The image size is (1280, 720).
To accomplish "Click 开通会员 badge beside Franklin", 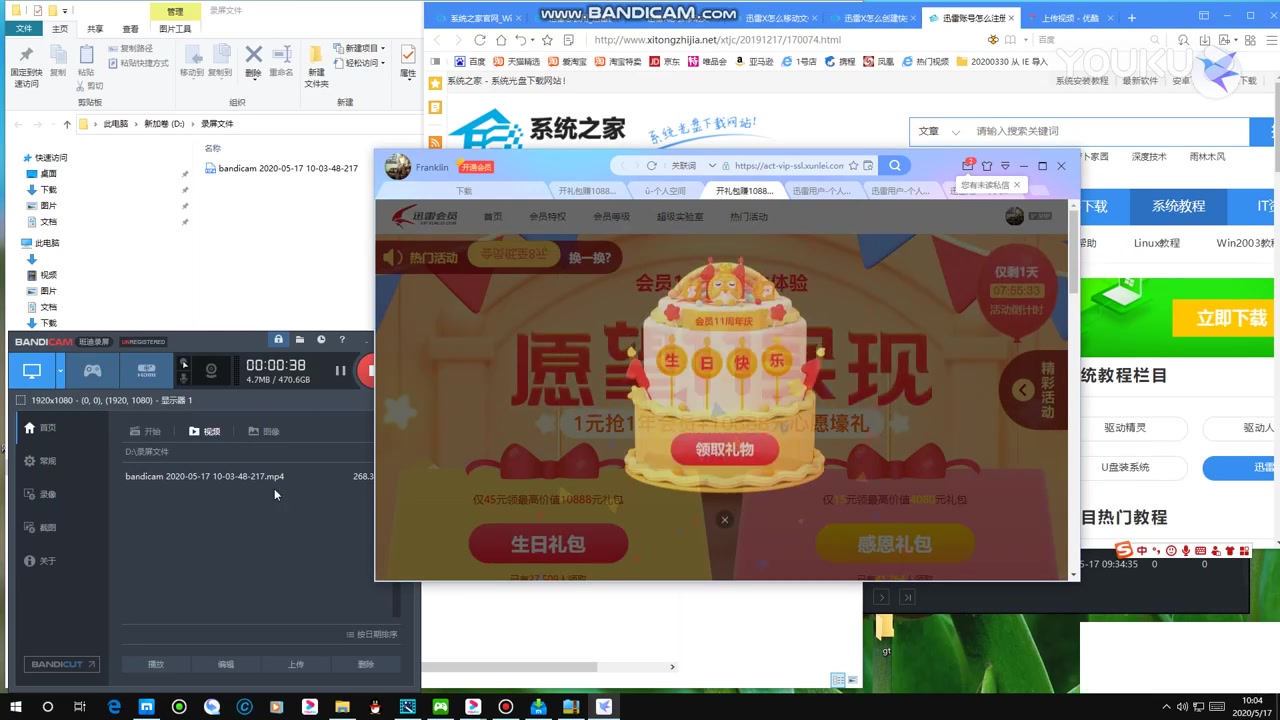I will click(476, 167).
